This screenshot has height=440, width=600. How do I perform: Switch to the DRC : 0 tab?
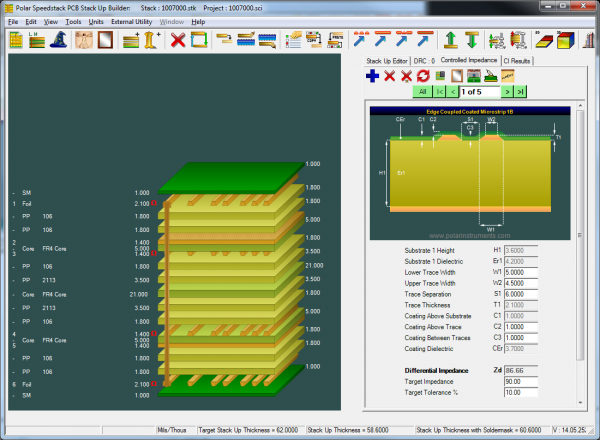[x=424, y=61]
